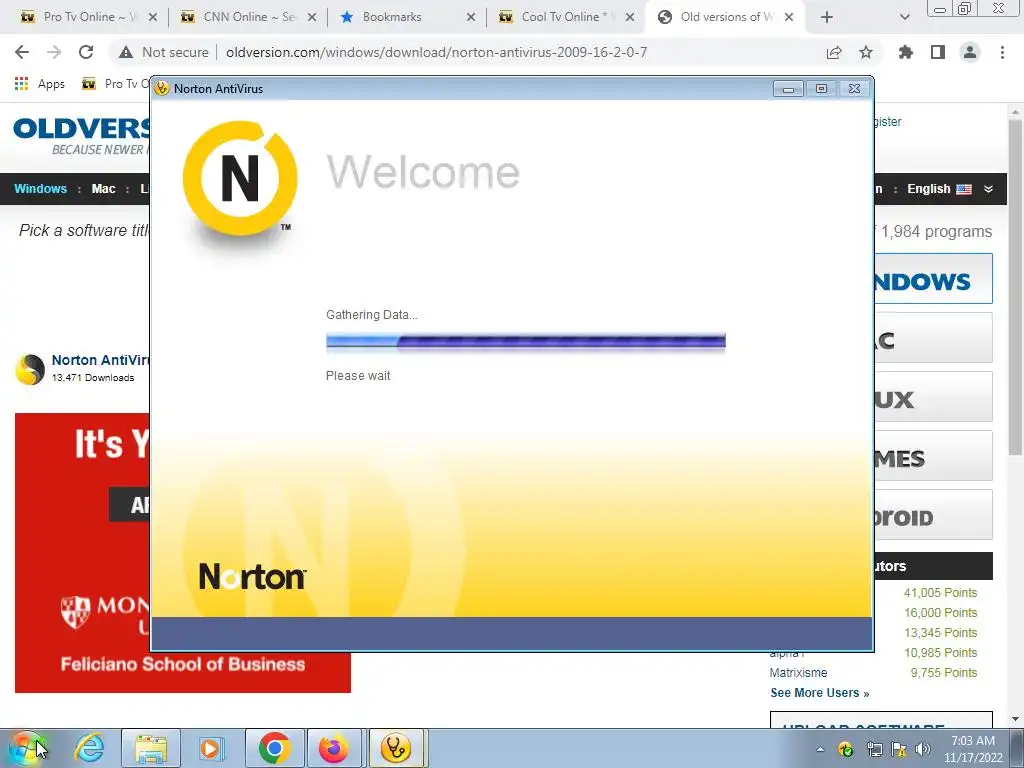The height and width of the screenshot is (768, 1024).
Task: Click the Not secure warning icon
Action: (125, 52)
